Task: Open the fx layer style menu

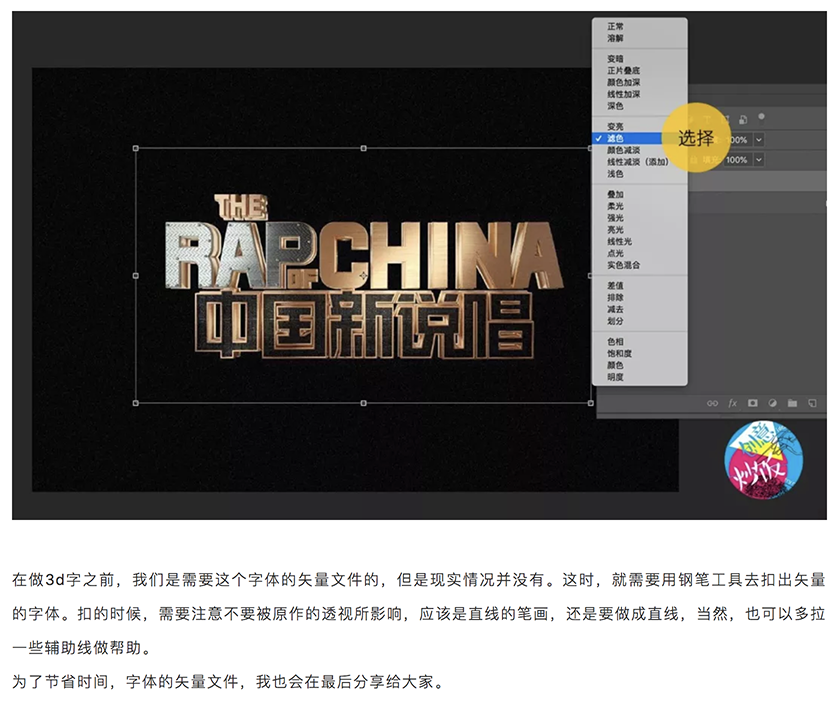Action: click(x=732, y=403)
